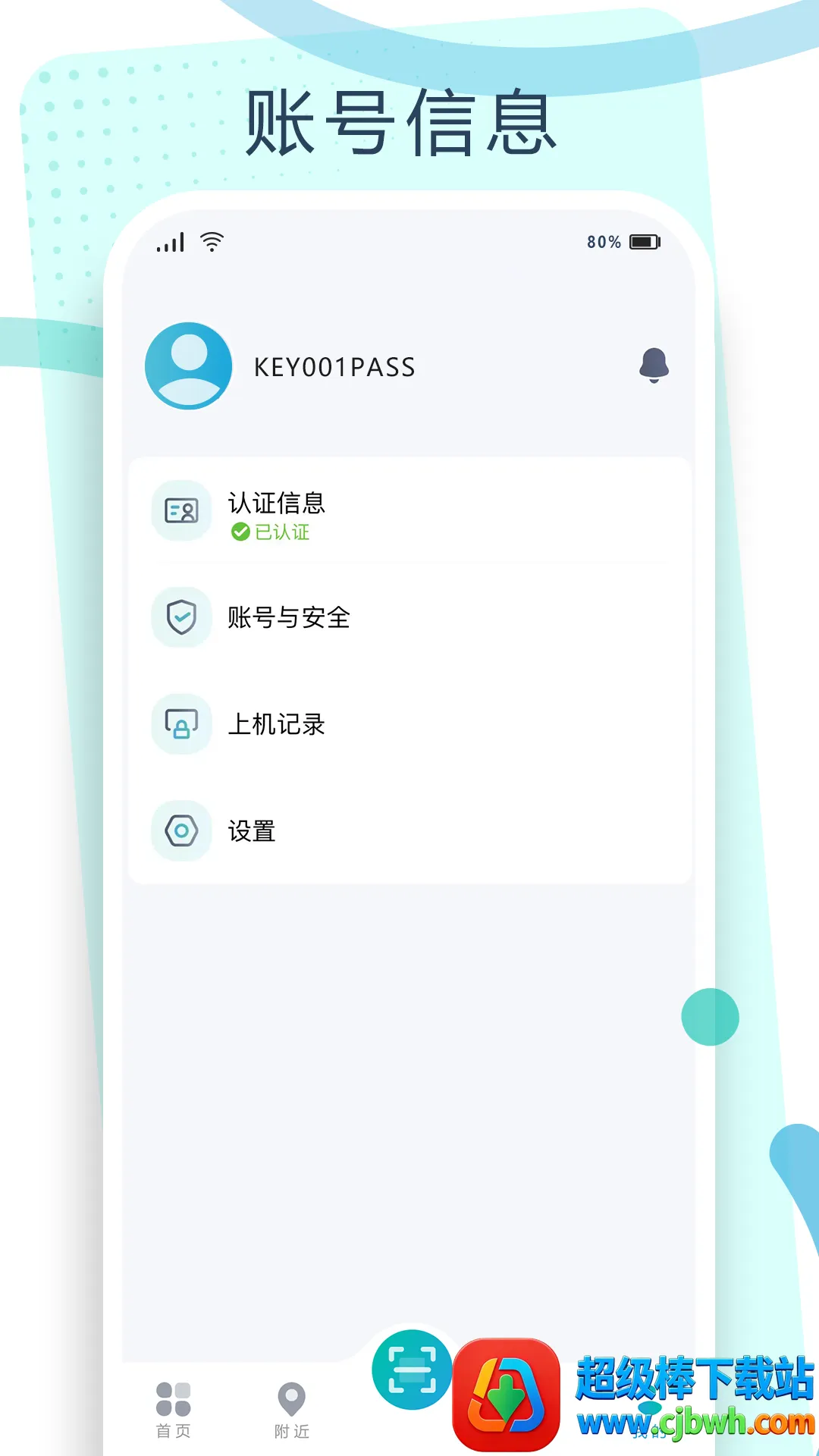Tap the locked screen icon for 上机记录
819x1456 pixels.
click(181, 724)
